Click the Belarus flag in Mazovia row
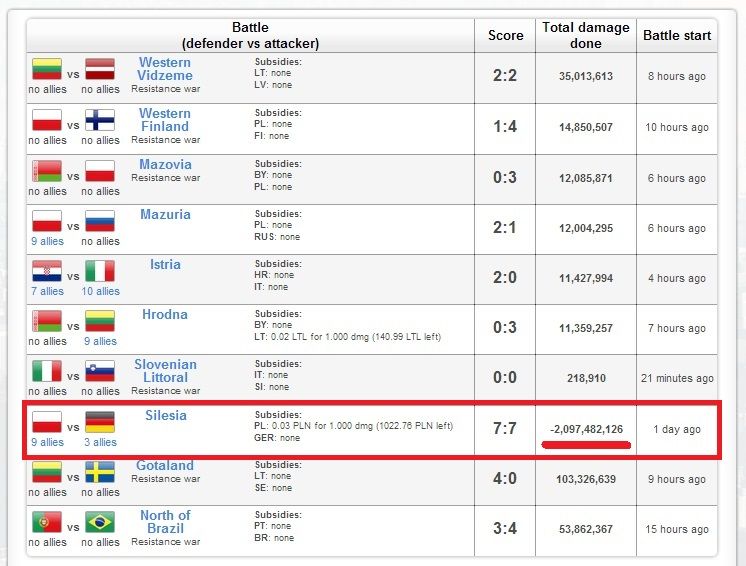 point(46,171)
